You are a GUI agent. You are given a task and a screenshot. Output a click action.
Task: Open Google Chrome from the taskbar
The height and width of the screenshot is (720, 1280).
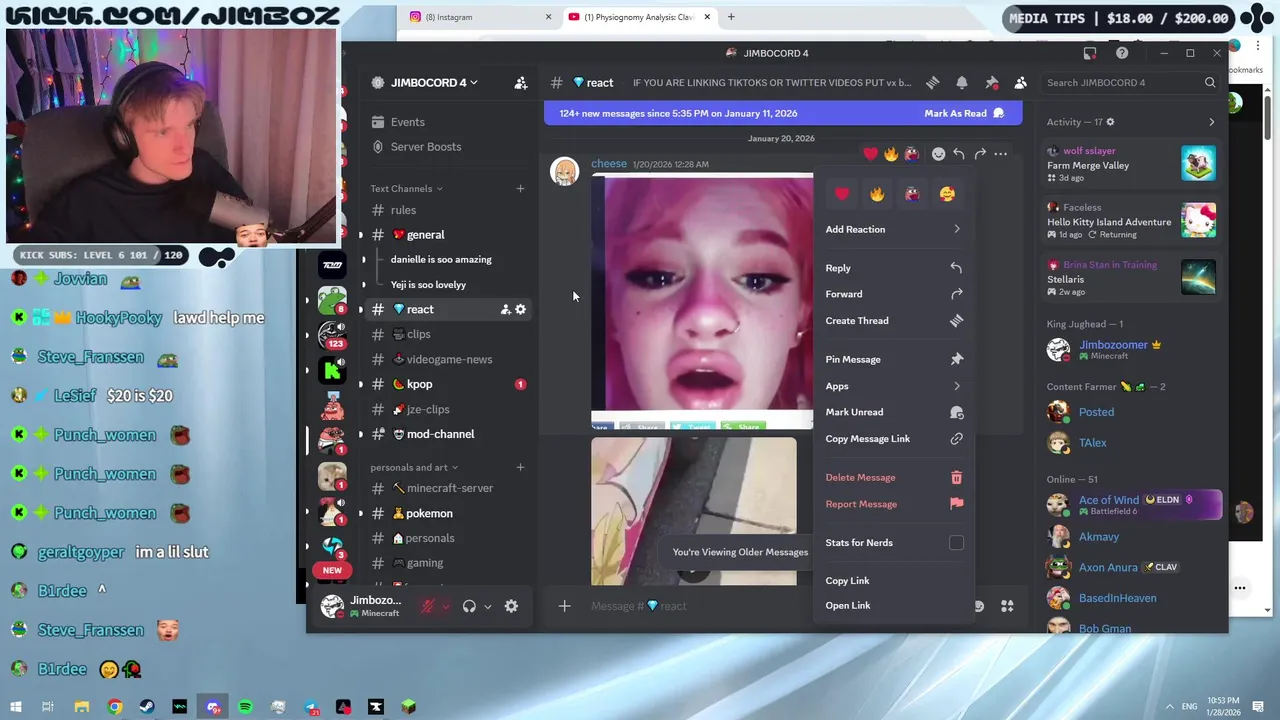115,707
